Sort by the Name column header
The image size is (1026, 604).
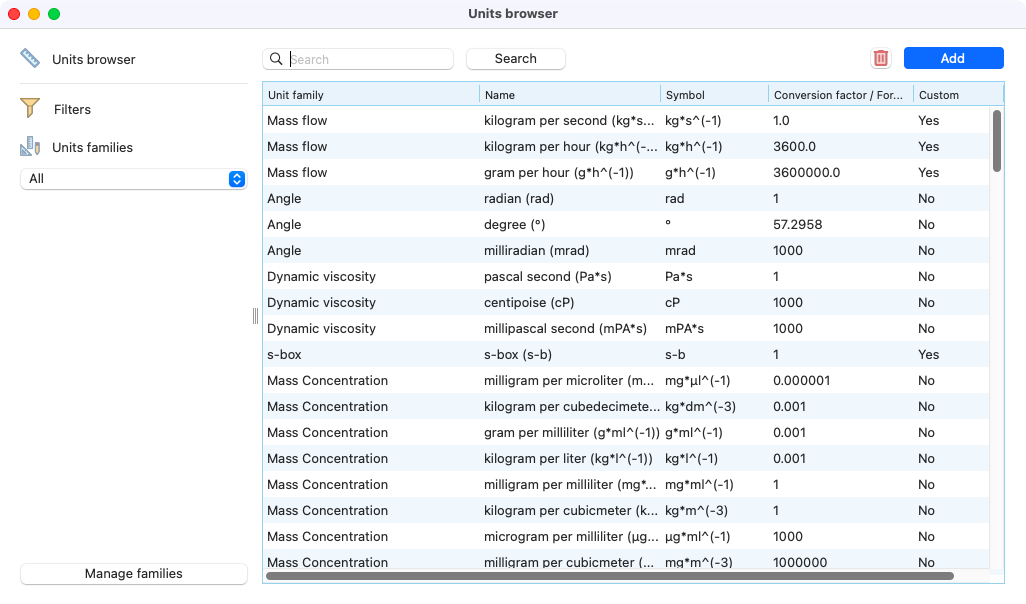click(x=569, y=95)
